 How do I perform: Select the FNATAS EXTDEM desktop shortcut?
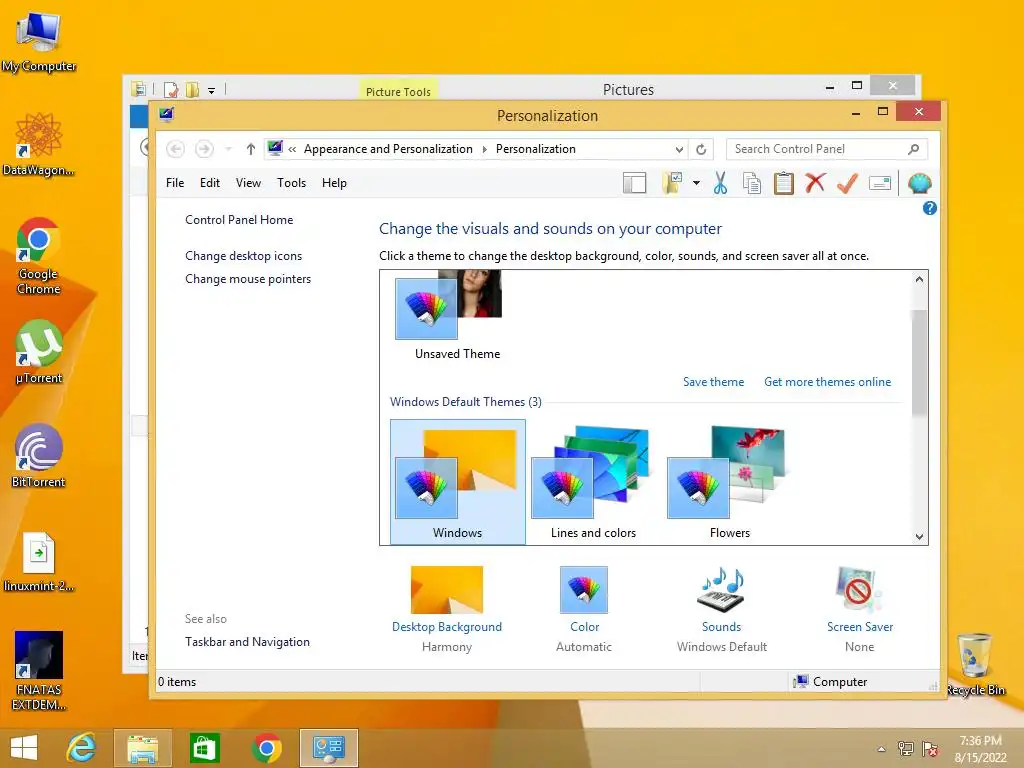tap(39, 671)
